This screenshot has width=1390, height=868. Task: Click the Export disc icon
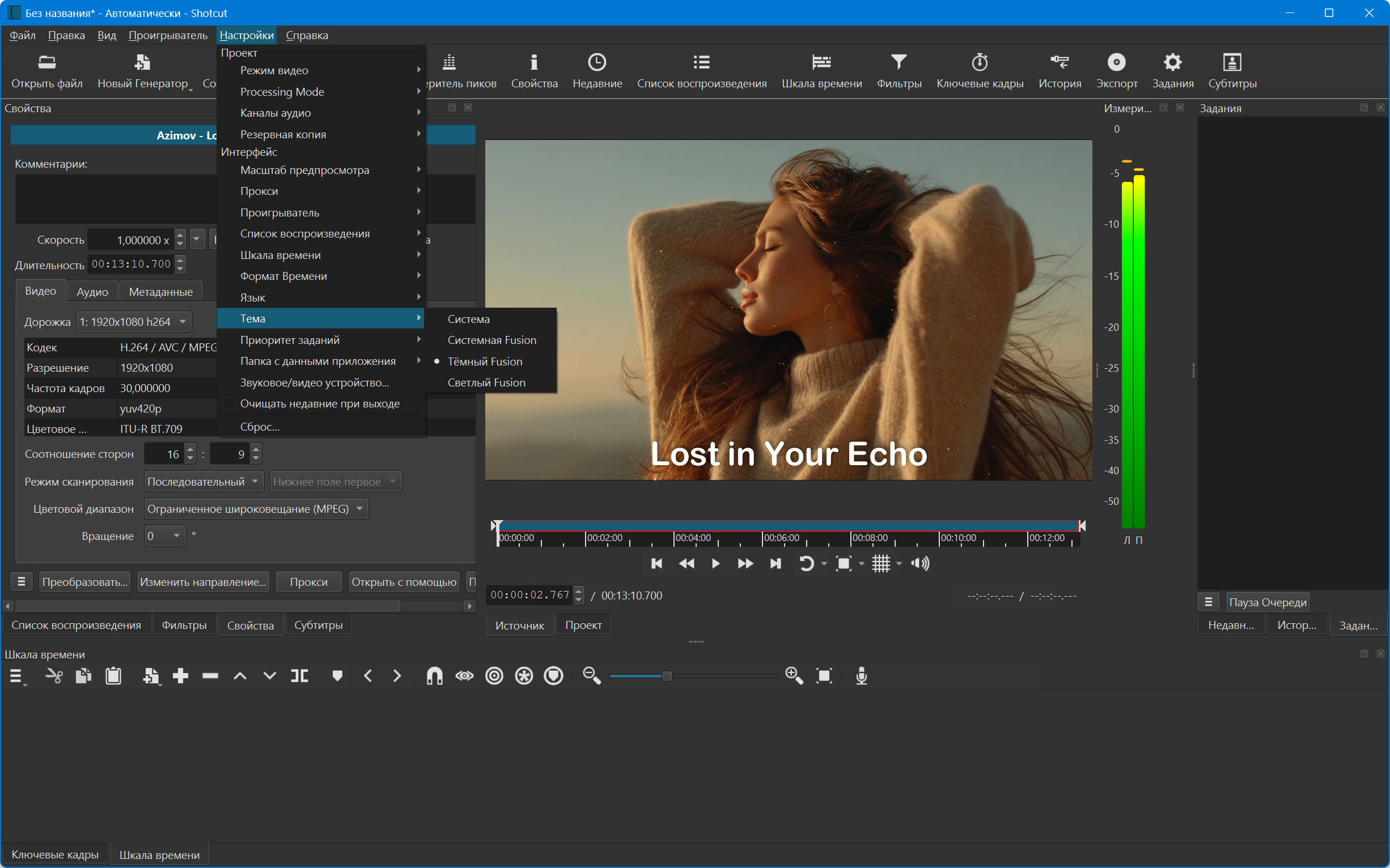coord(1116,62)
